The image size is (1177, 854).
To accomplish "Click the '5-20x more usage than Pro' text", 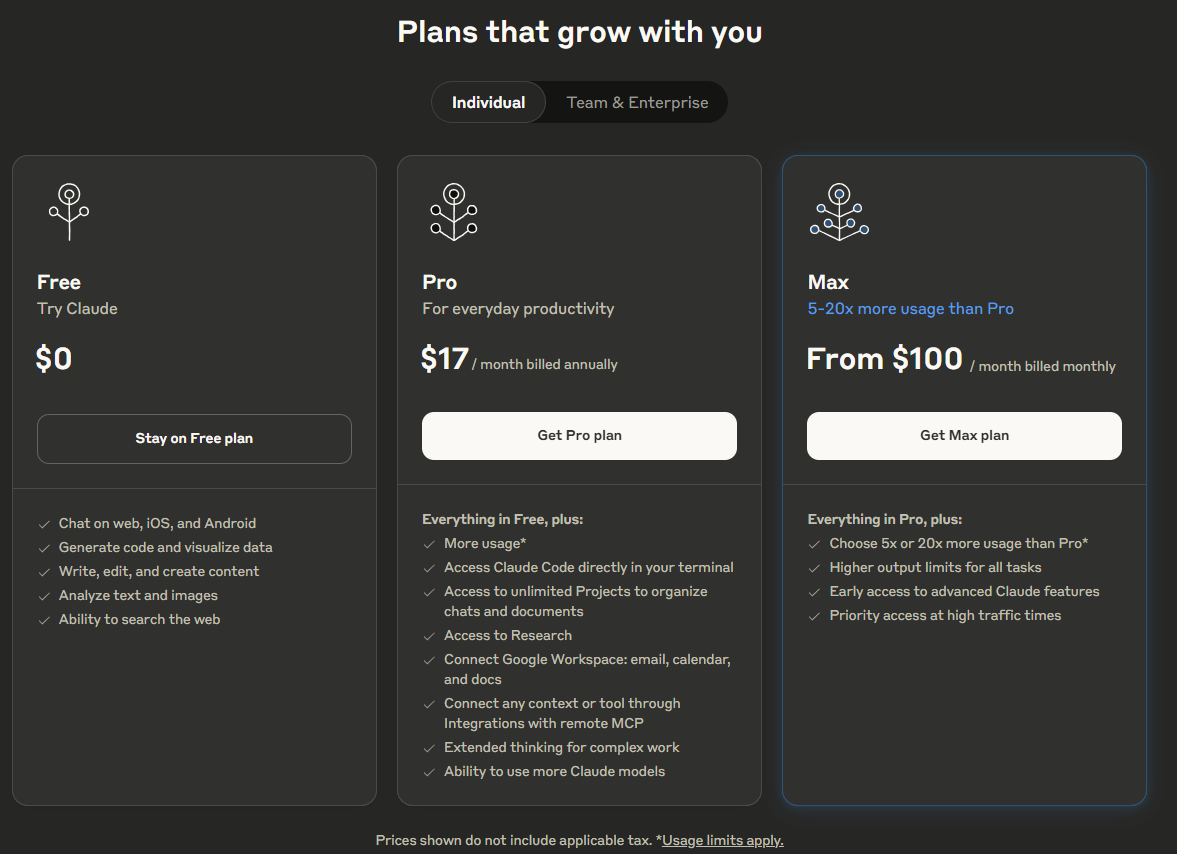I will click(x=910, y=309).
